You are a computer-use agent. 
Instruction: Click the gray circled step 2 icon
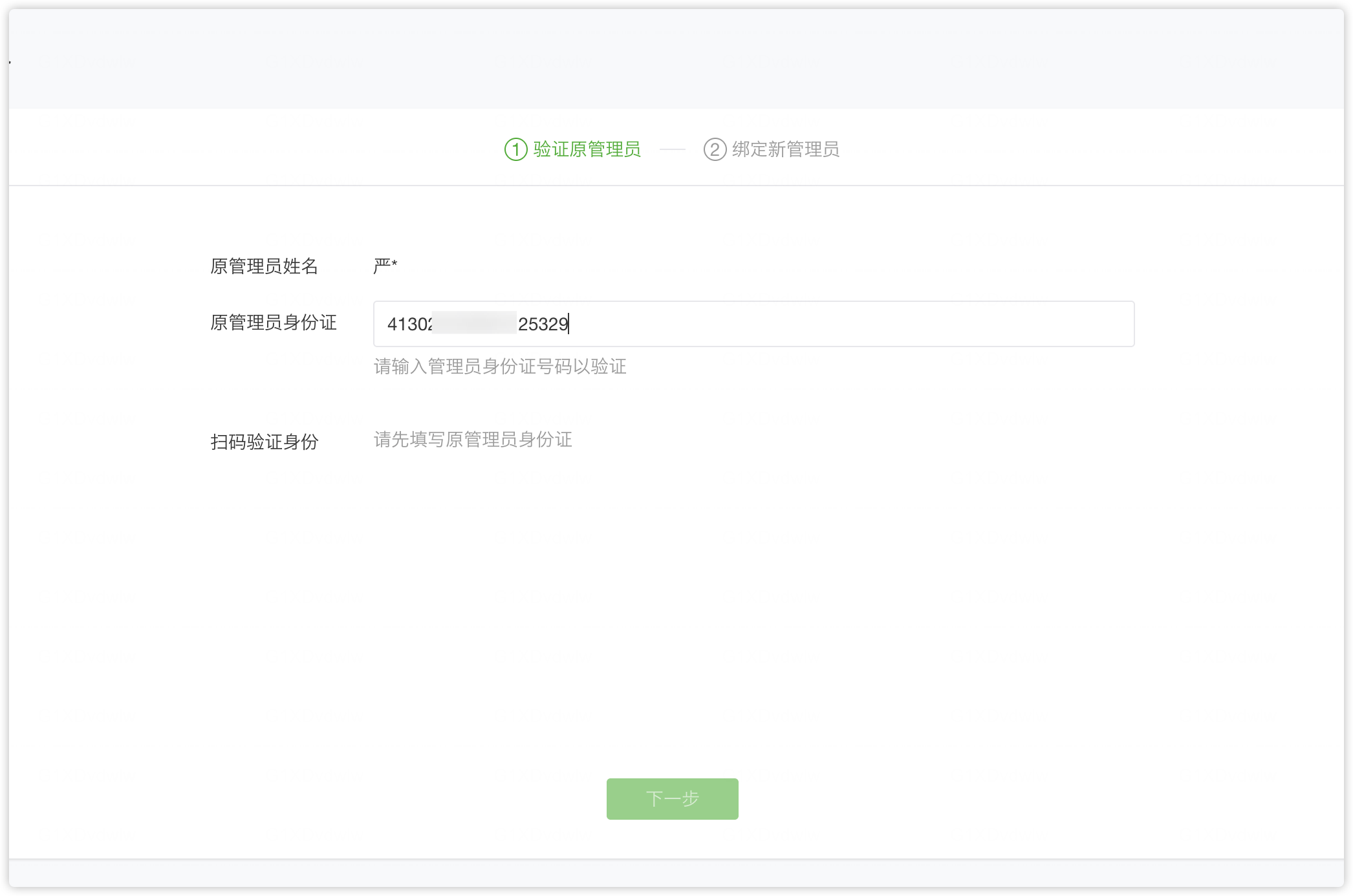click(715, 150)
